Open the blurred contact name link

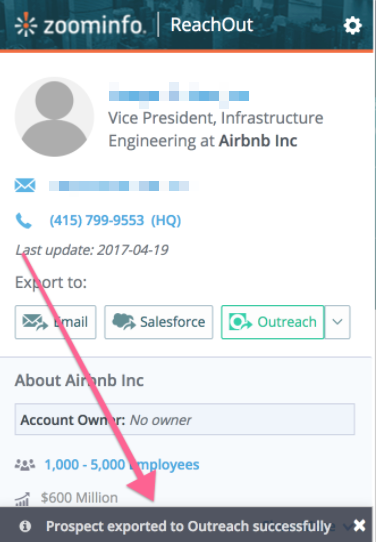179,95
